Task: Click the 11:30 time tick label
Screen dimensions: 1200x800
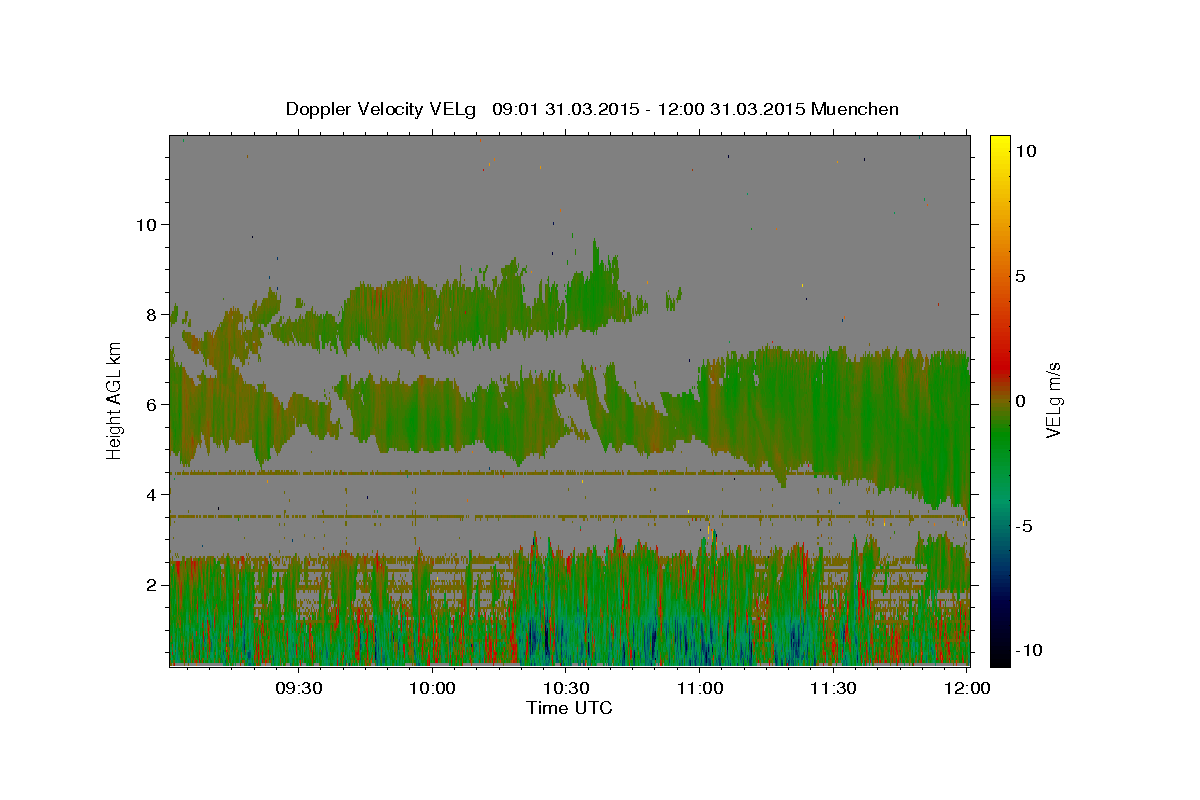Action: 833,688
